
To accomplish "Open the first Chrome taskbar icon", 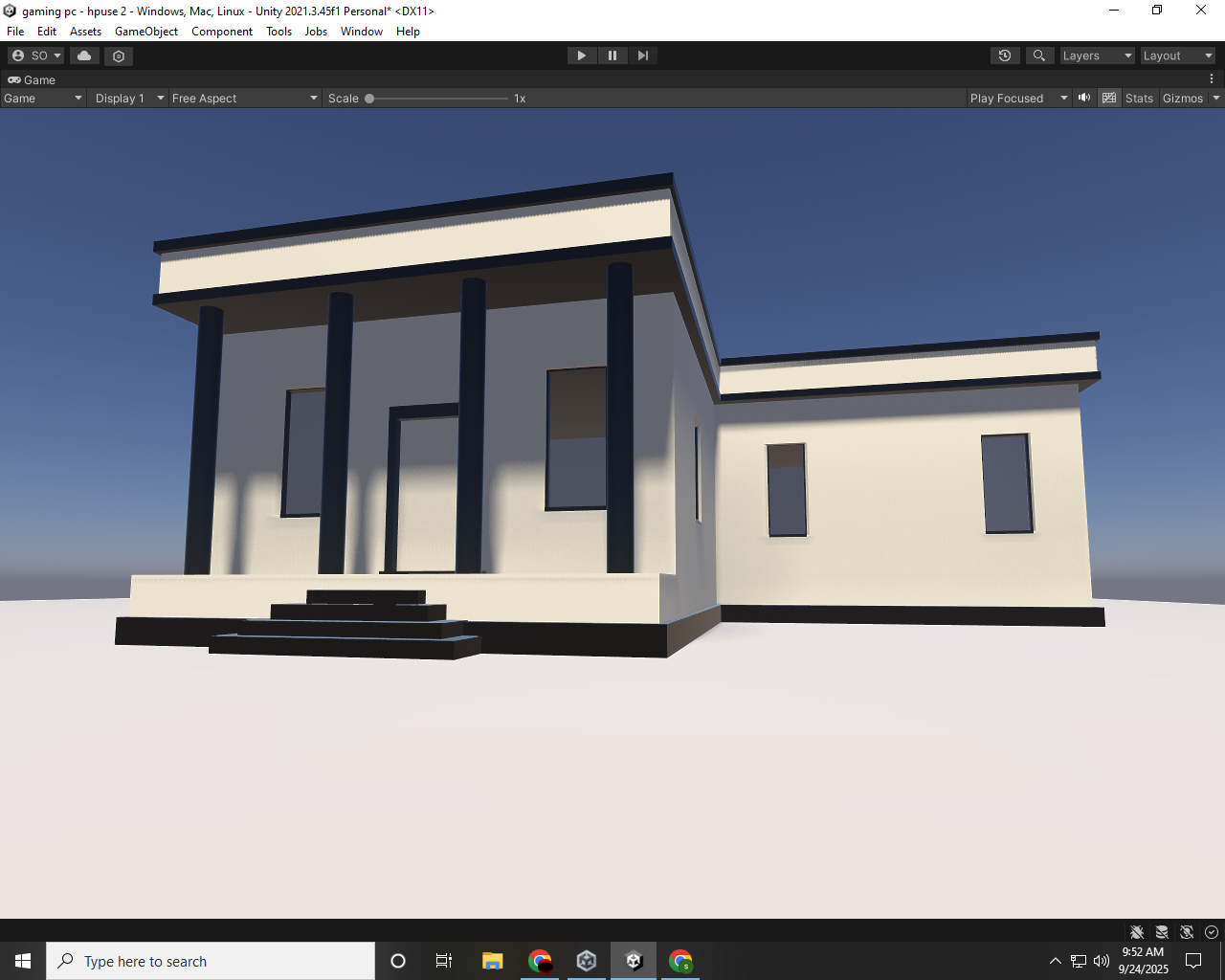I will tap(540, 961).
